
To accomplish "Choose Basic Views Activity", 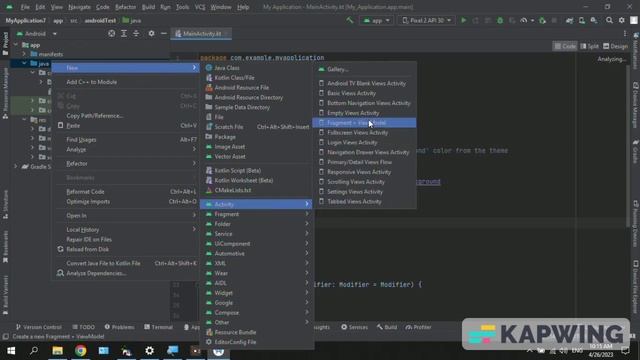I will [364, 93].
